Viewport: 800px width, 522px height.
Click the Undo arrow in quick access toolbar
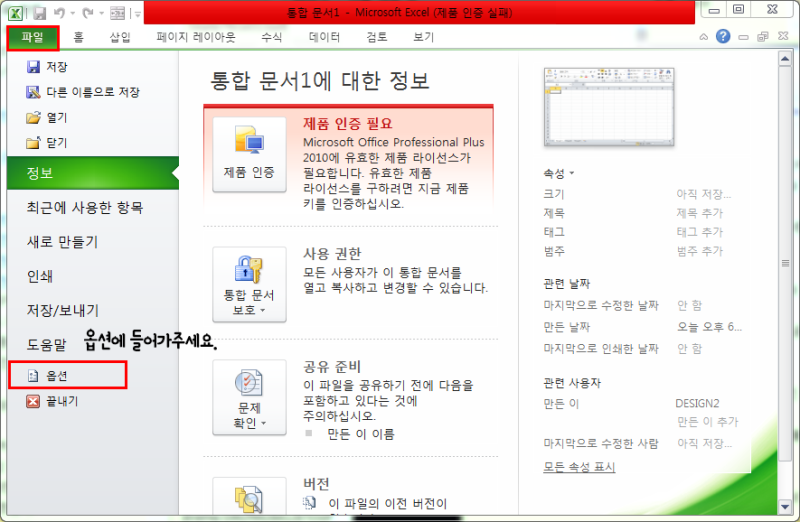[59, 13]
